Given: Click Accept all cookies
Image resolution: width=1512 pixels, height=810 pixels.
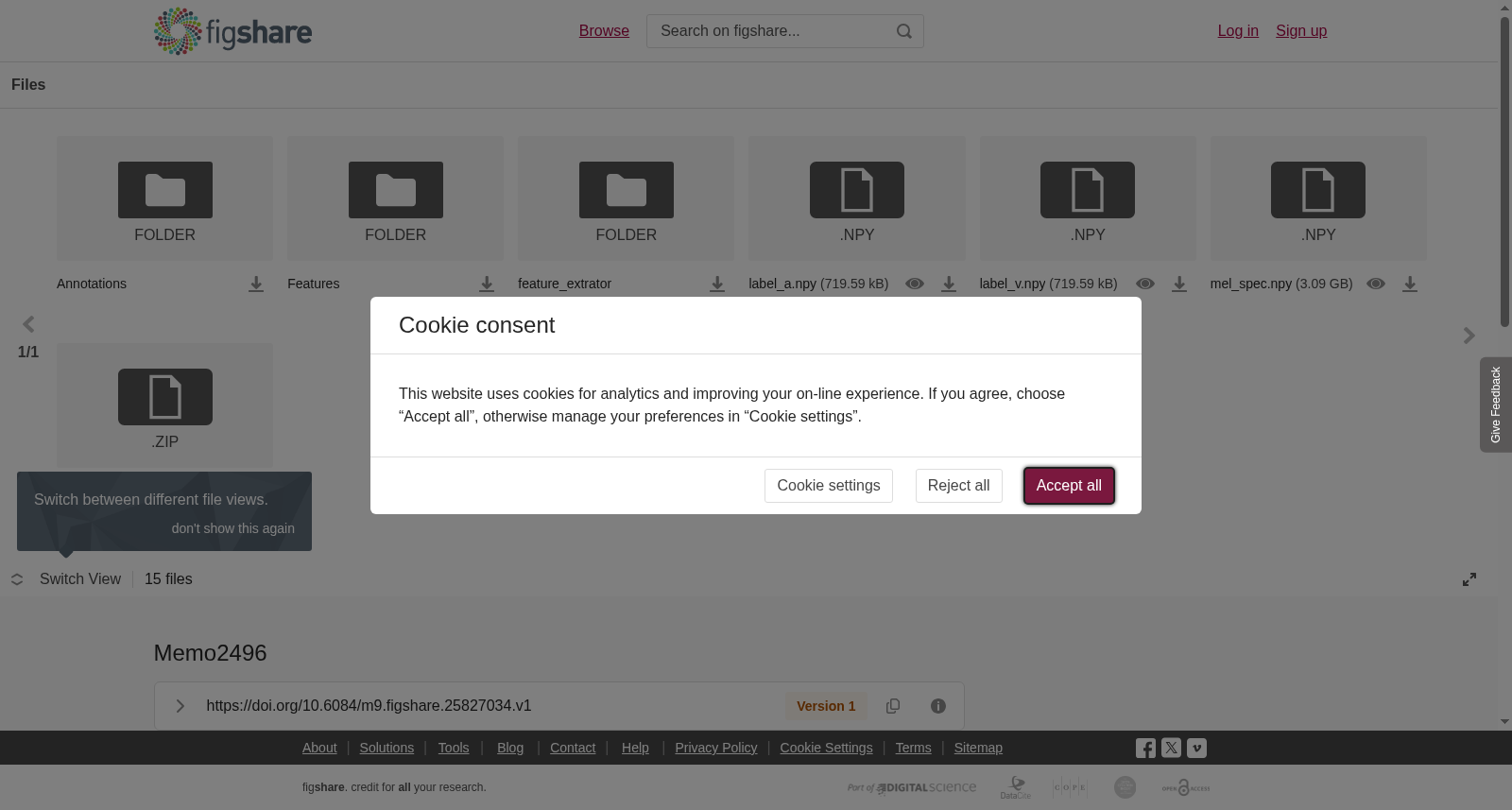Looking at the screenshot, I should (1069, 486).
